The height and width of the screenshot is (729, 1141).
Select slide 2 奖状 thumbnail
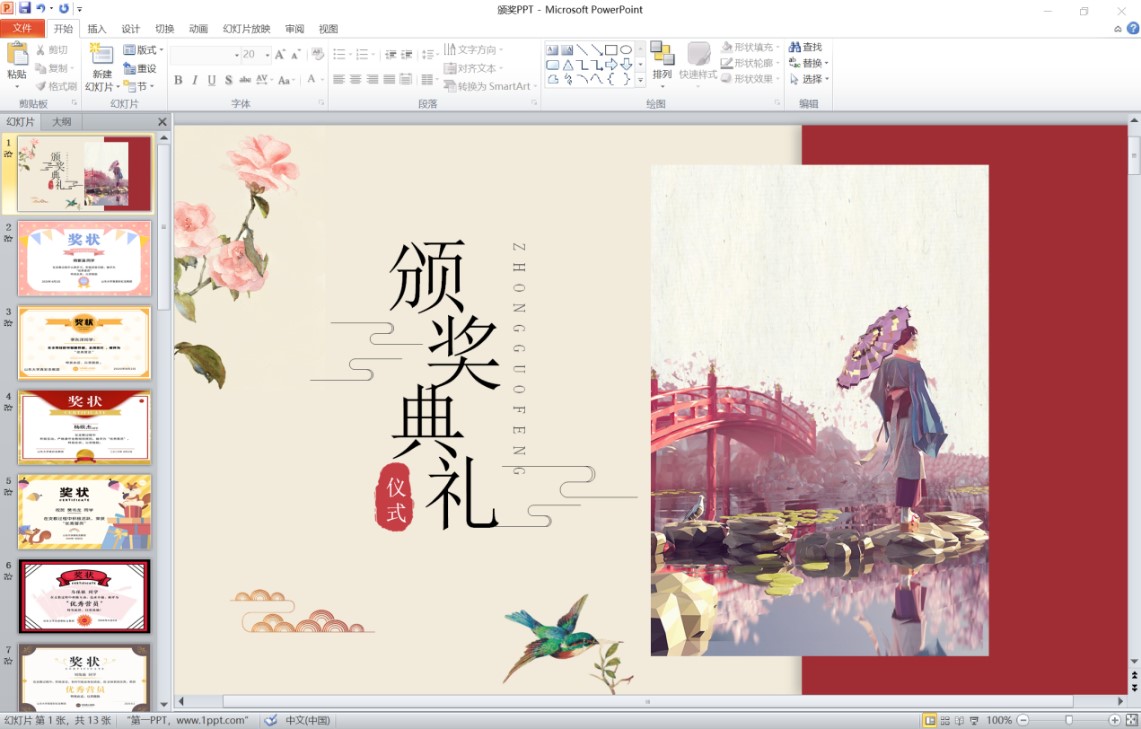click(x=84, y=258)
